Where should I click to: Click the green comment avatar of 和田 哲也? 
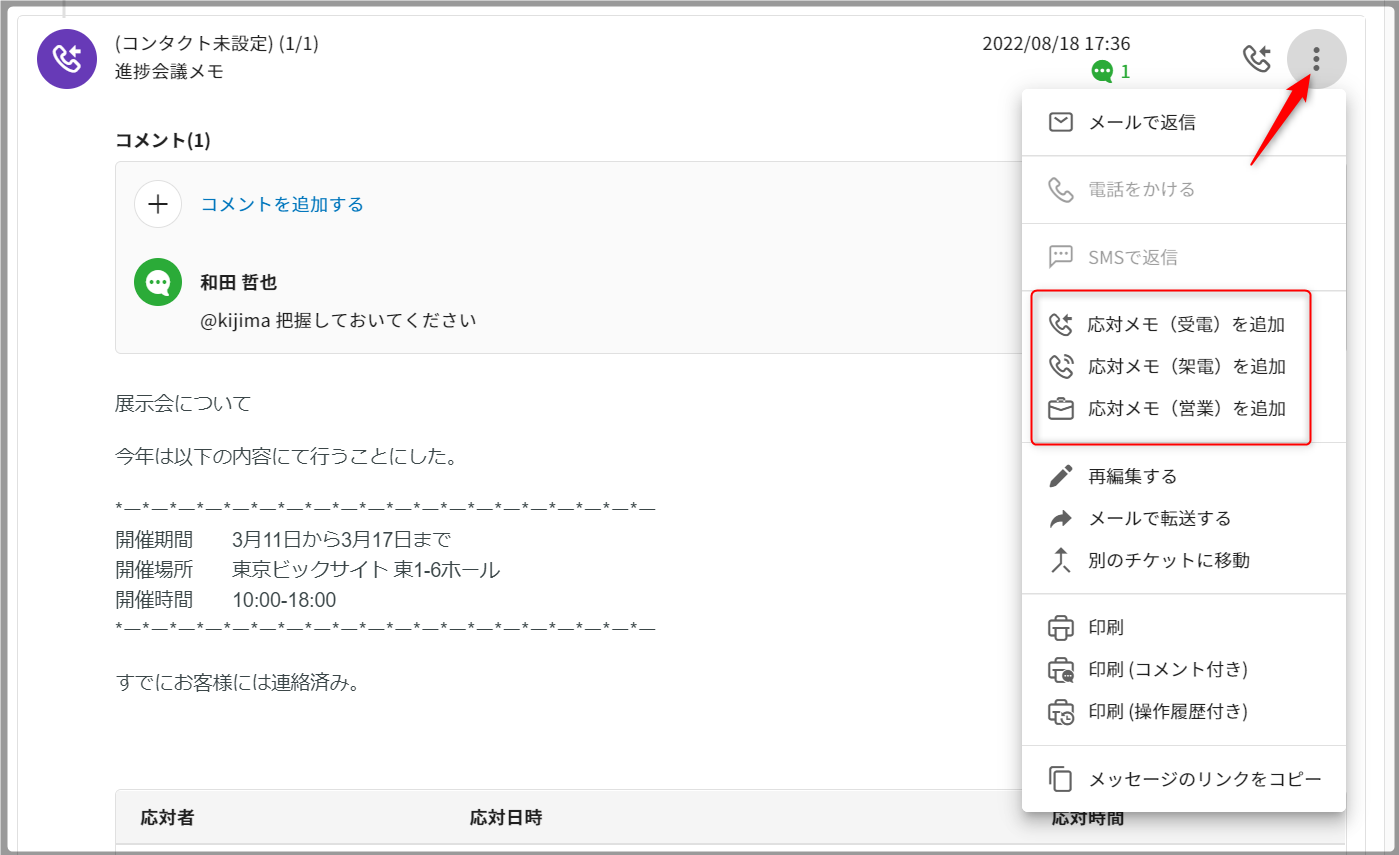[158, 283]
